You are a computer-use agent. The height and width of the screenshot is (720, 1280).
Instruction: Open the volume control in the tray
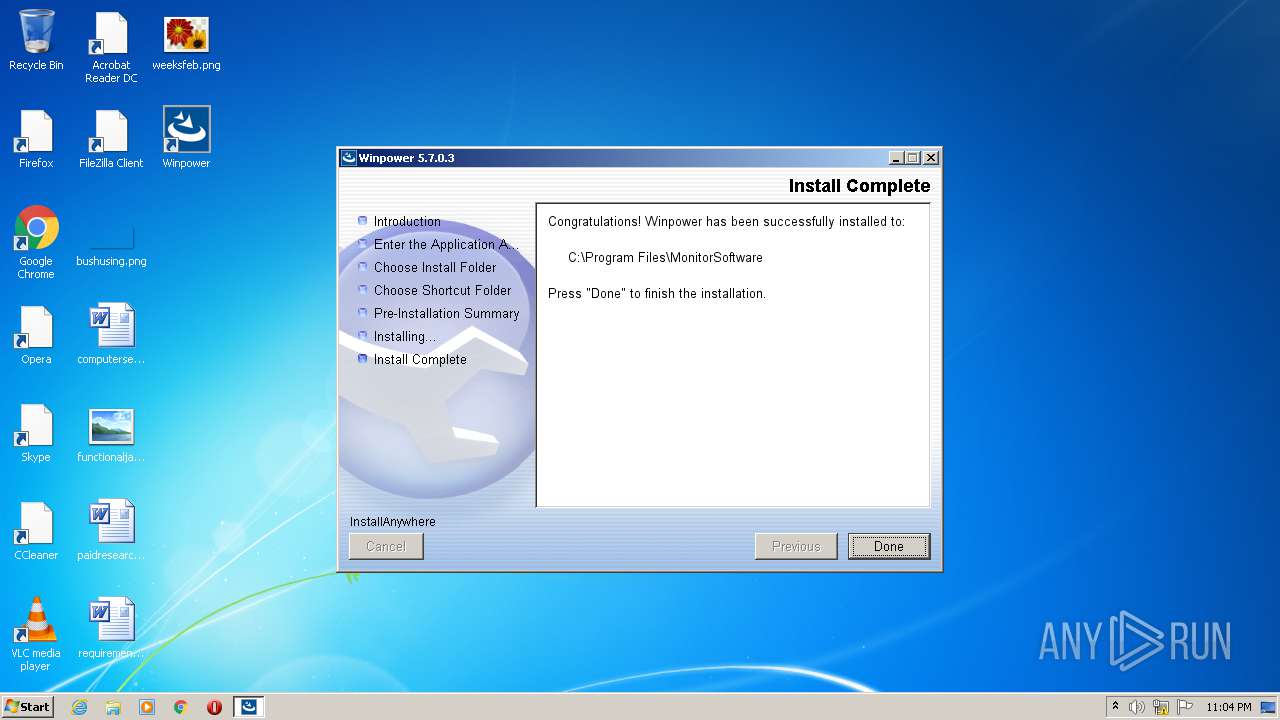pos(1137,707)
